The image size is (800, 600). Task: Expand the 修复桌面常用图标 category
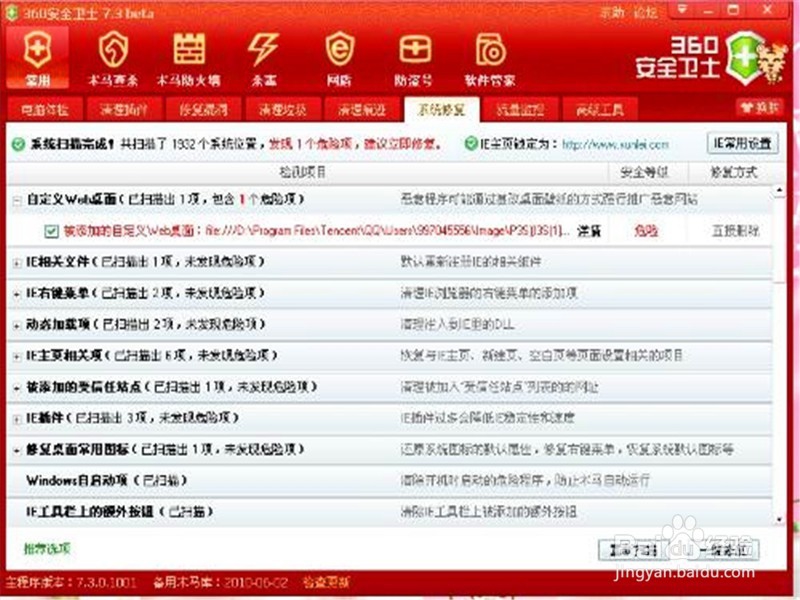coord(17,451)
